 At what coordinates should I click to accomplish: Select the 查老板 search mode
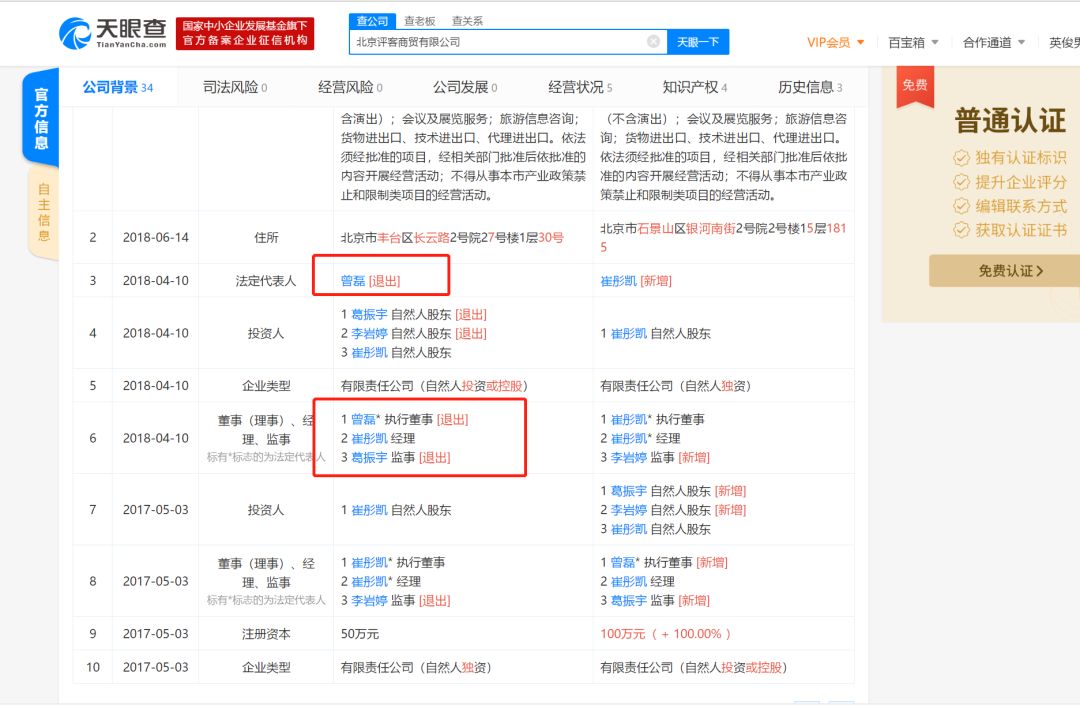click(x=420, y=20)
